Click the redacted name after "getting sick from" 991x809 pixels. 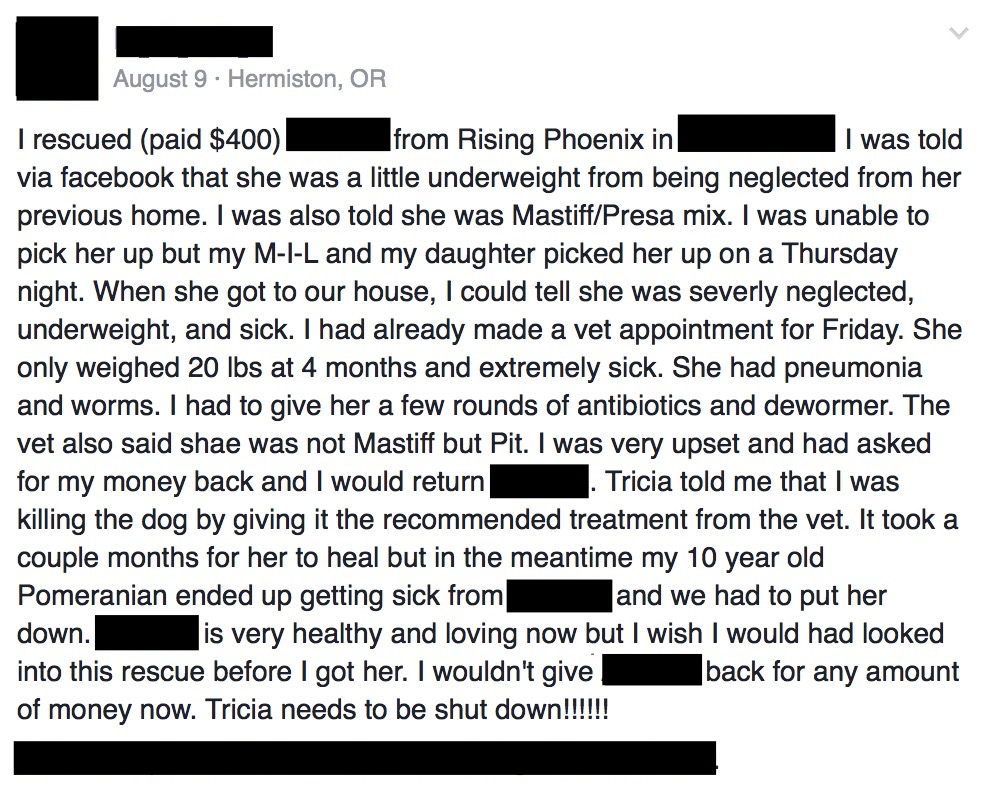[x=559, y=595]
